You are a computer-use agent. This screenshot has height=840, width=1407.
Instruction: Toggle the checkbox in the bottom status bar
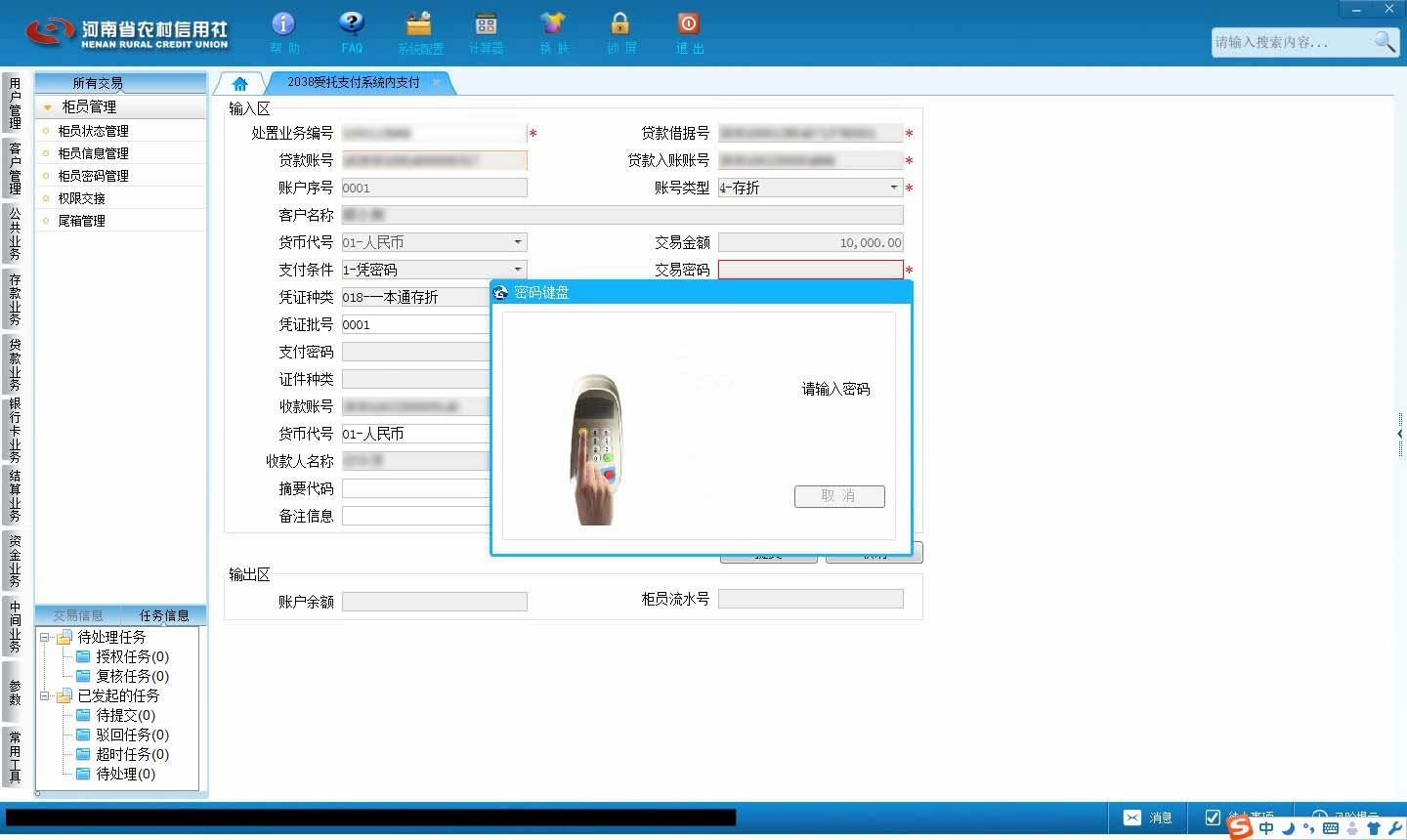[1213, 818]
